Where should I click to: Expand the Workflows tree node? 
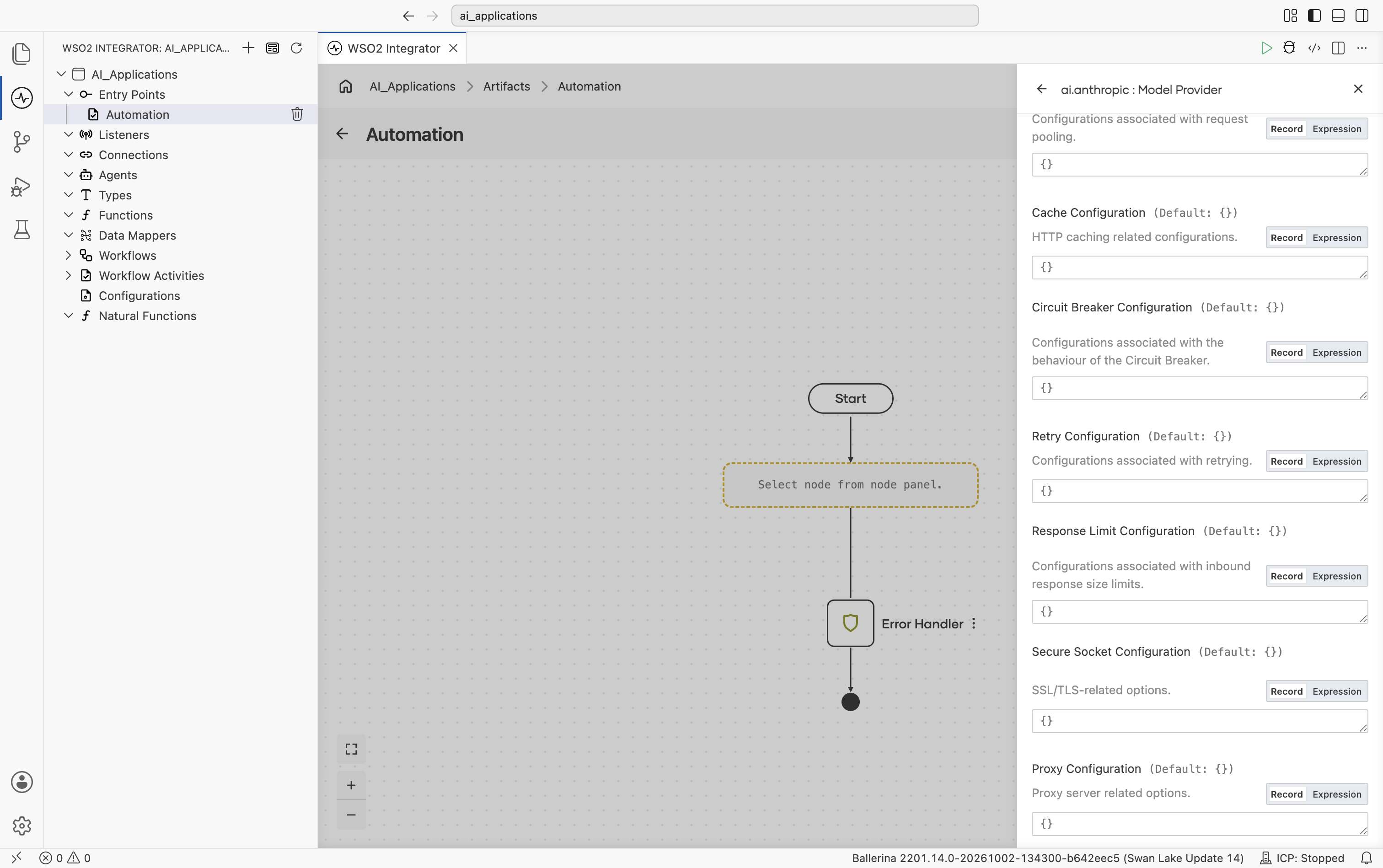coord(68,255)
